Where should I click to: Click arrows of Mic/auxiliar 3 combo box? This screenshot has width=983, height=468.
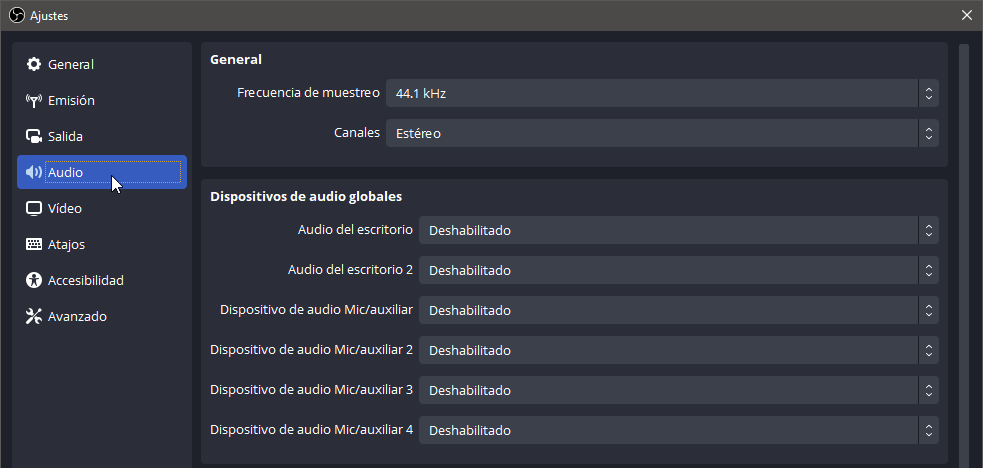pos(928,390)
